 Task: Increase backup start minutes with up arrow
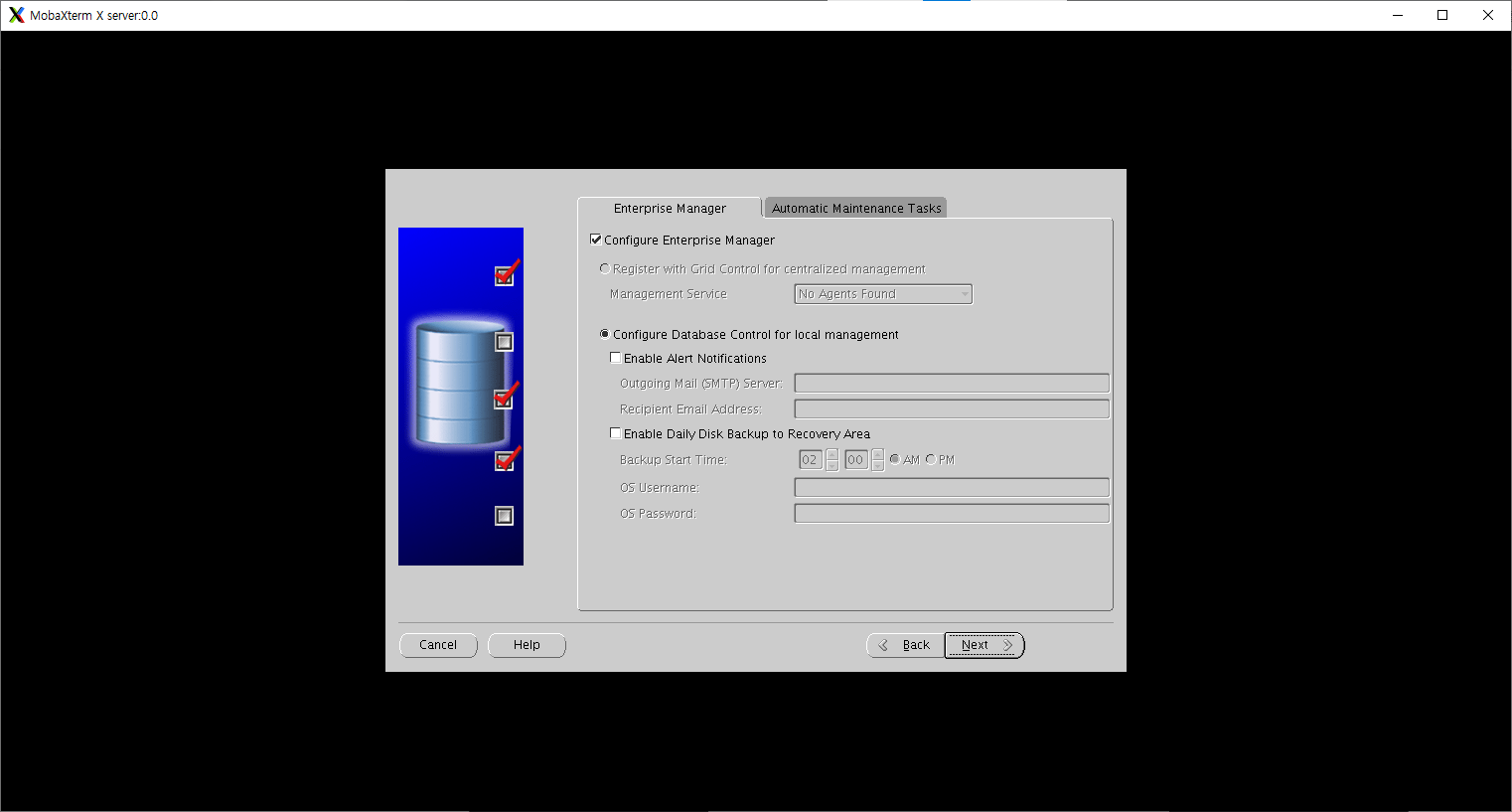tap(877, 454)
